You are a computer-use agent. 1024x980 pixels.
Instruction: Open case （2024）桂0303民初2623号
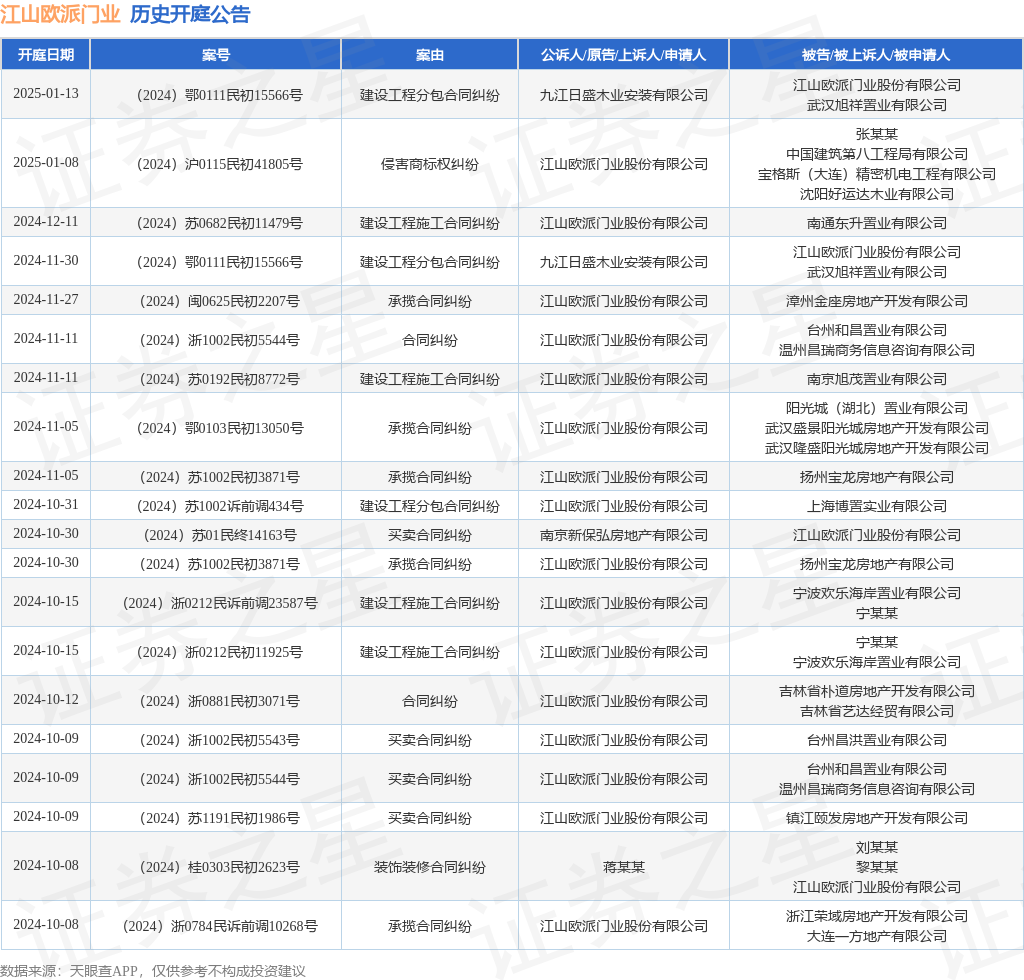pyautogui.click(x=217, y=866)
